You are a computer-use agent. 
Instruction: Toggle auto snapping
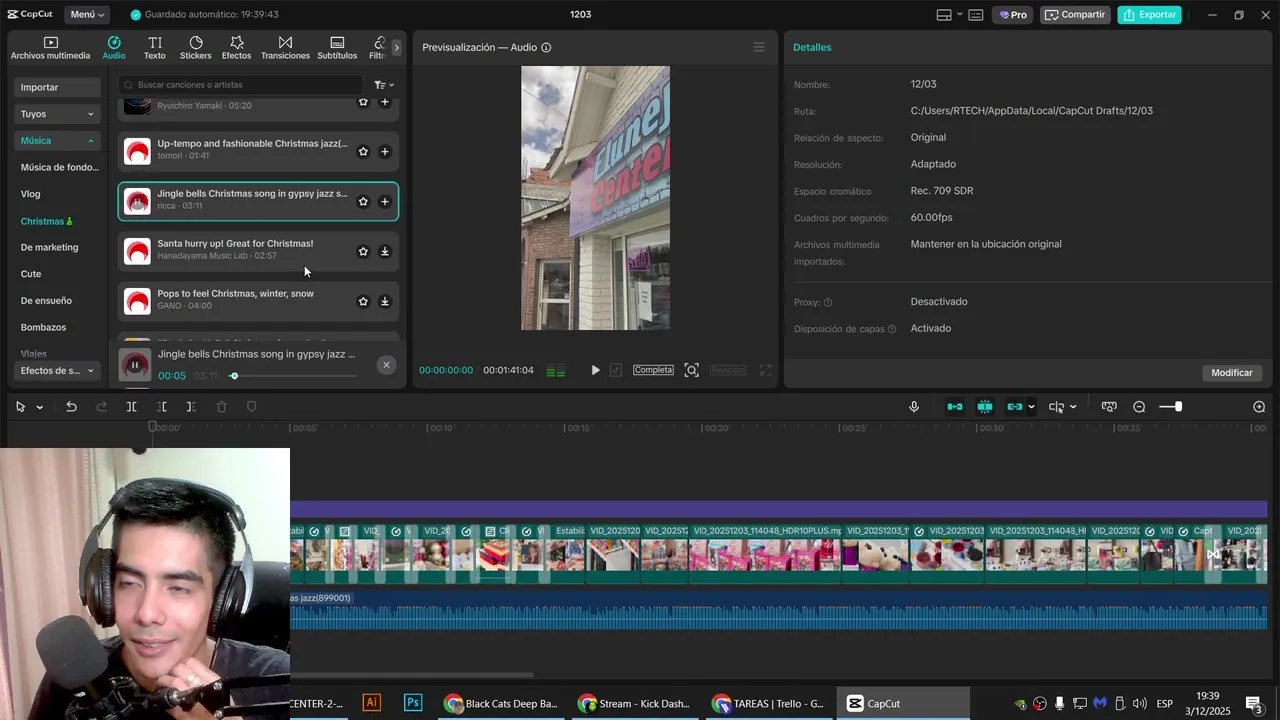(985, 407)
